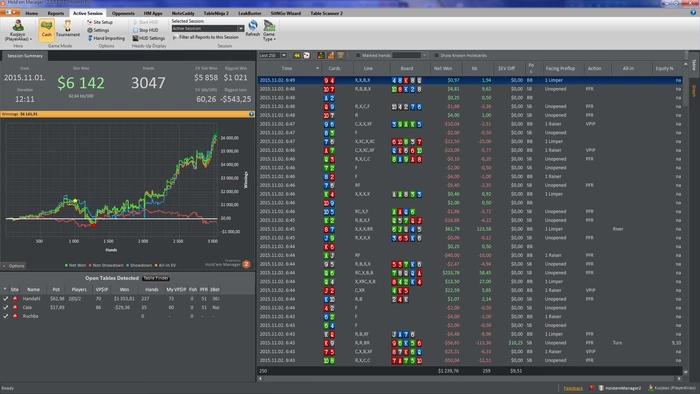Uncheck the Ruchba table checkbox
The height and width of the screenshot is (394, 700).
(x=5, y=316)
